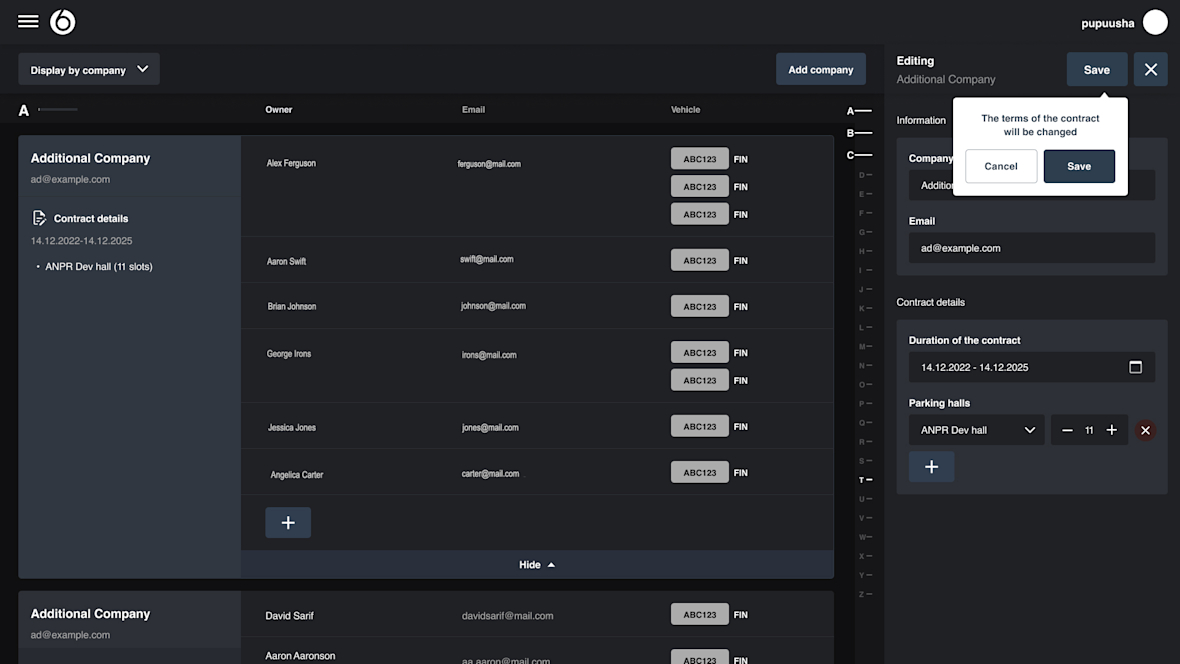Open the ANPR Dev hall parking hall dropdown
This screenshot has height=664, width=1180.
coord(976,430)
